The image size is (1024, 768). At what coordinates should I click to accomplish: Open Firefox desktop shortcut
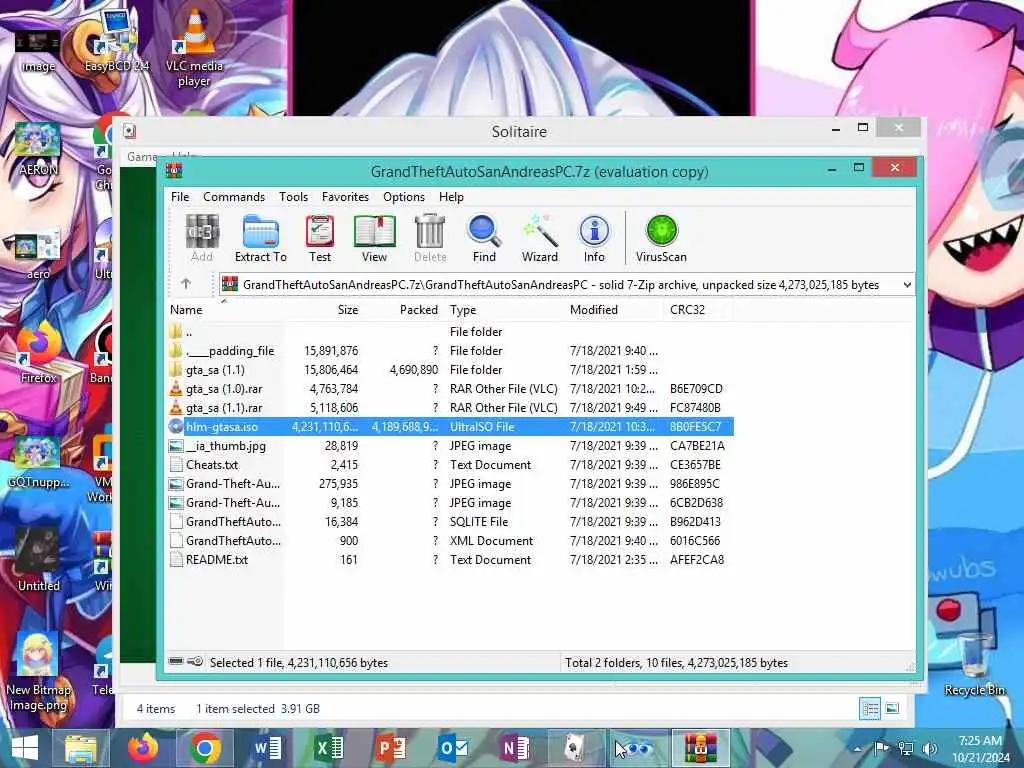[x=38, y=353]
